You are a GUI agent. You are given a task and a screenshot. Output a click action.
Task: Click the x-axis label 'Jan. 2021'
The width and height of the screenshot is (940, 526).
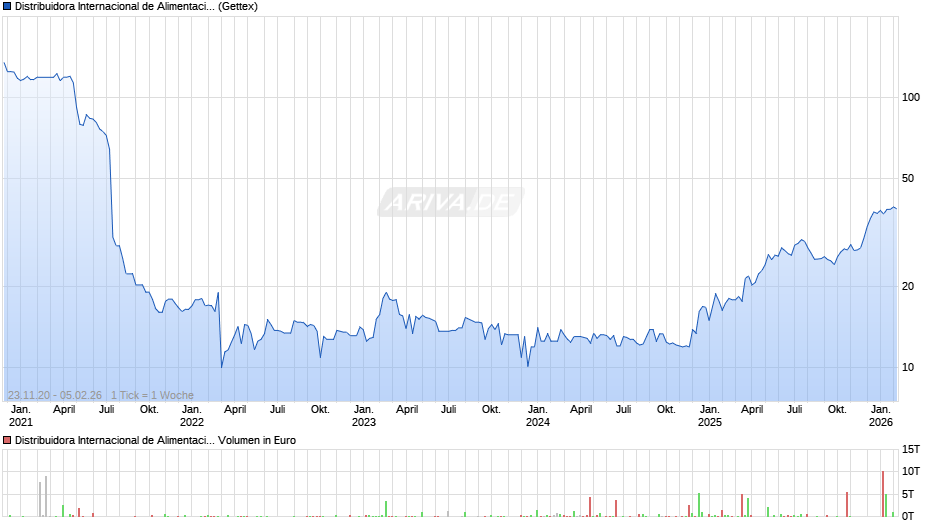tap(21, 416)
